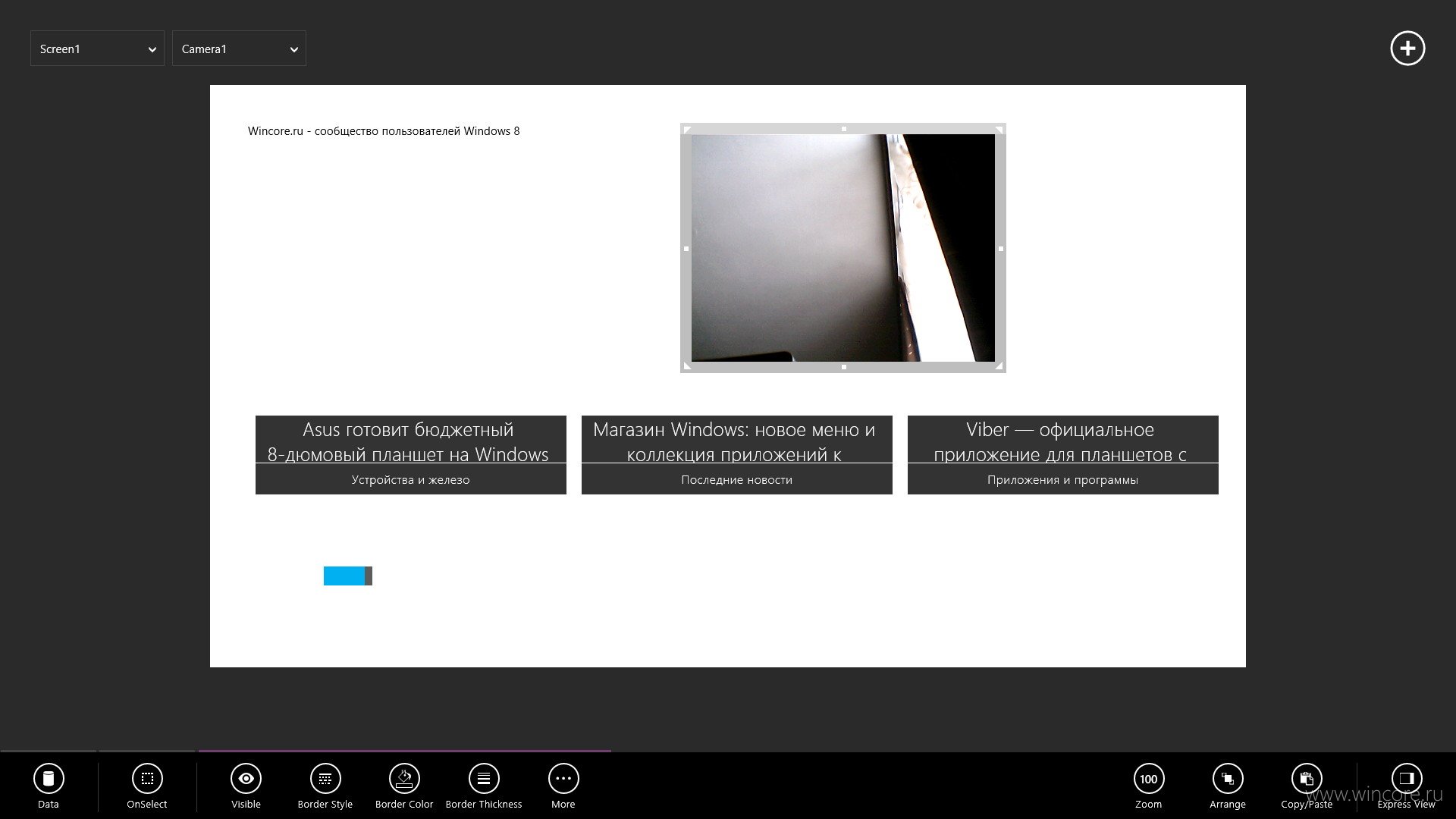Open the Zoom 100 control
The height and width of the screenshot is (819, 1456).
click(x=1149, y=786)
